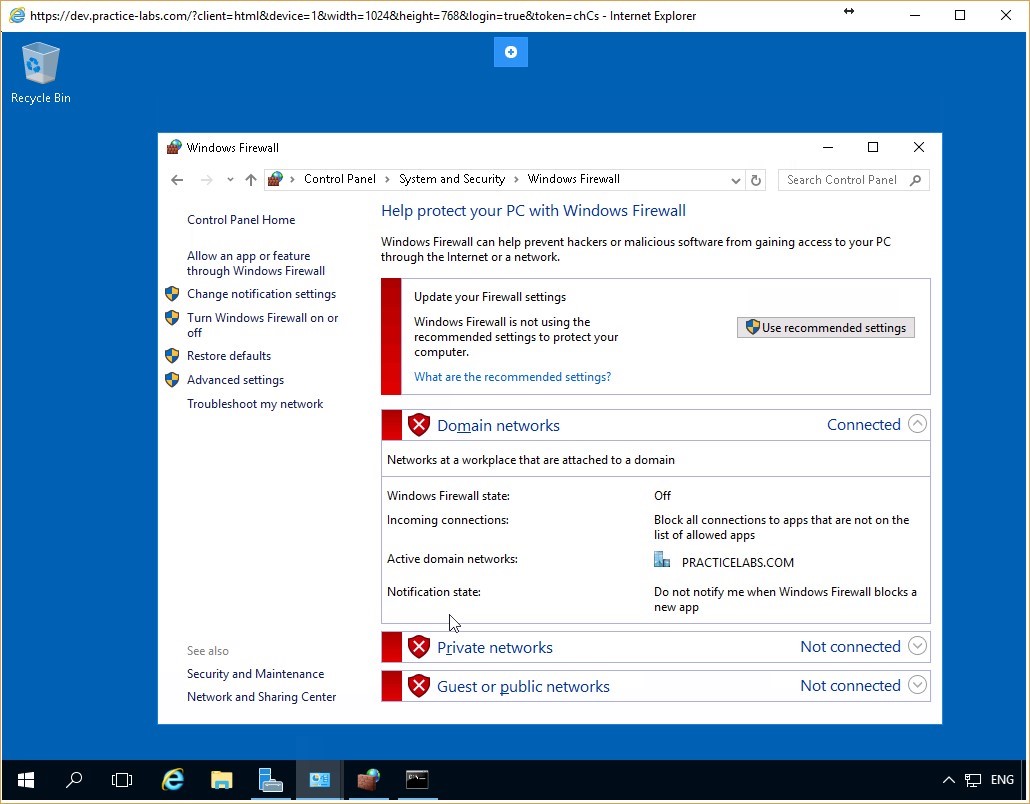Image resolution: width=1030 pixels, height=804 pixels.
Task: Click the red error shield beside Private networks
Action: tap(418, 647)
